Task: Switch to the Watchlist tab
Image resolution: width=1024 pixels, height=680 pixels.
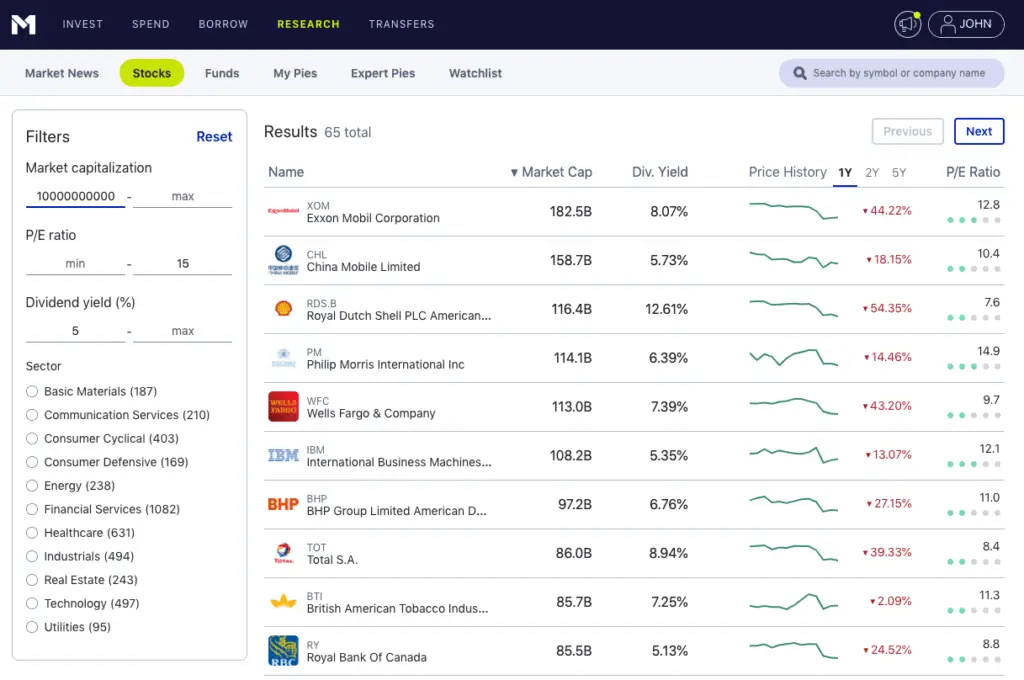Action: pyautogui.click(x=475, y=73)
